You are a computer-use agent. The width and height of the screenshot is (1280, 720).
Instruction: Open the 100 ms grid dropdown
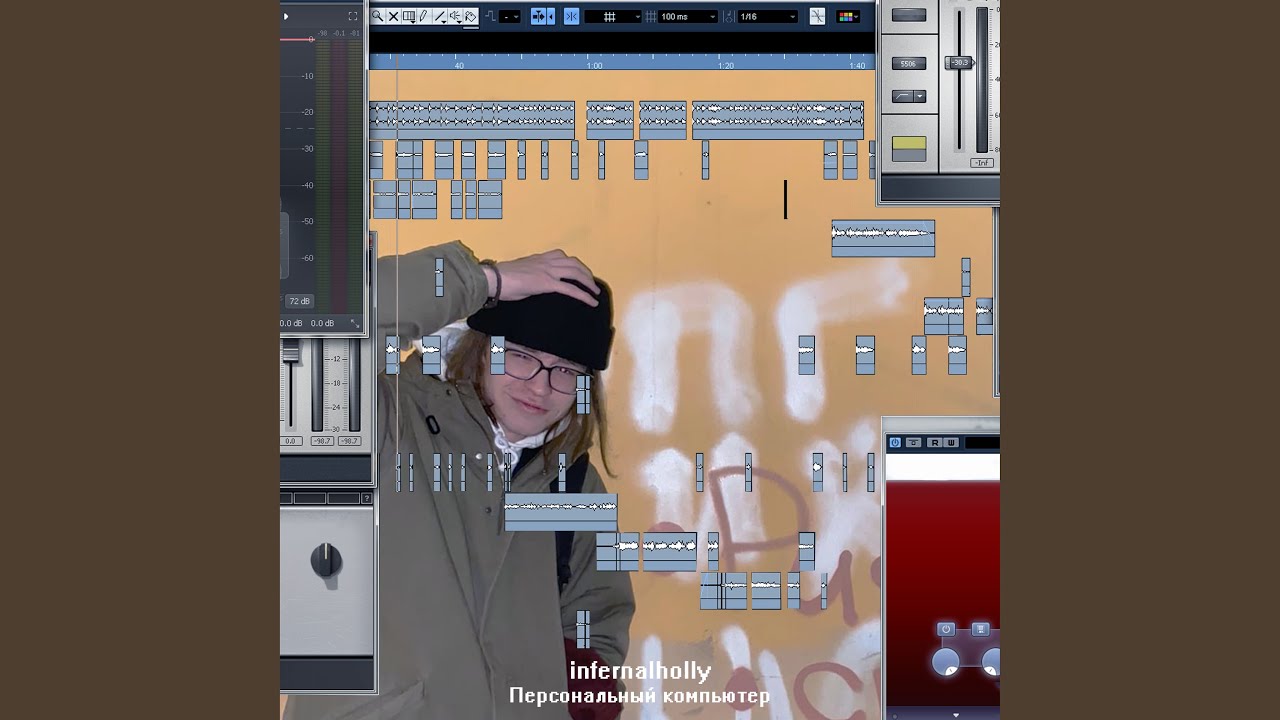coord(688,16)
